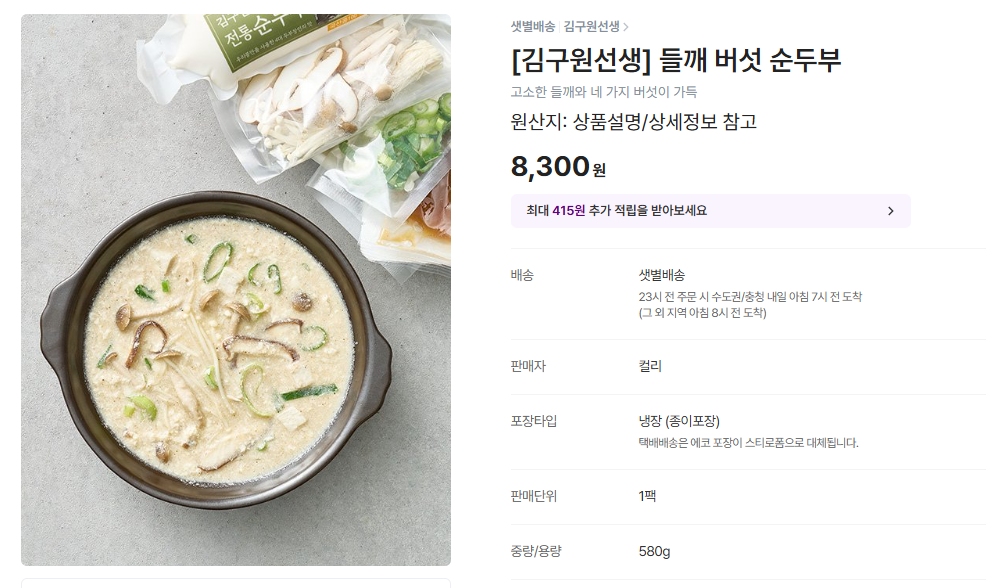Open the 들깨 버섯 순두부 product photo
The image size is (986, 588).
click(236, 290)
